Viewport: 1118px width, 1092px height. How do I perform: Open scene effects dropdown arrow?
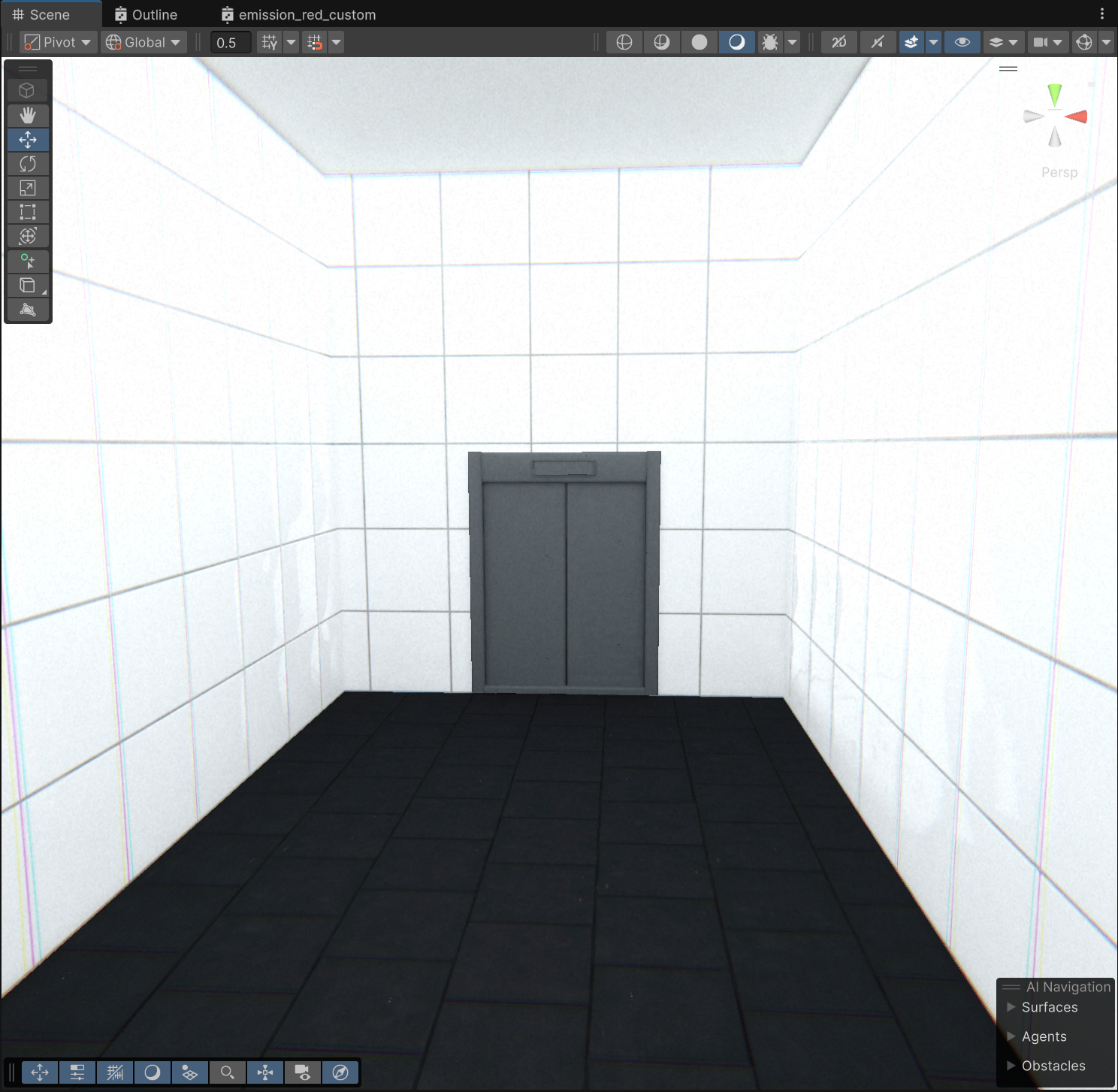933,42
